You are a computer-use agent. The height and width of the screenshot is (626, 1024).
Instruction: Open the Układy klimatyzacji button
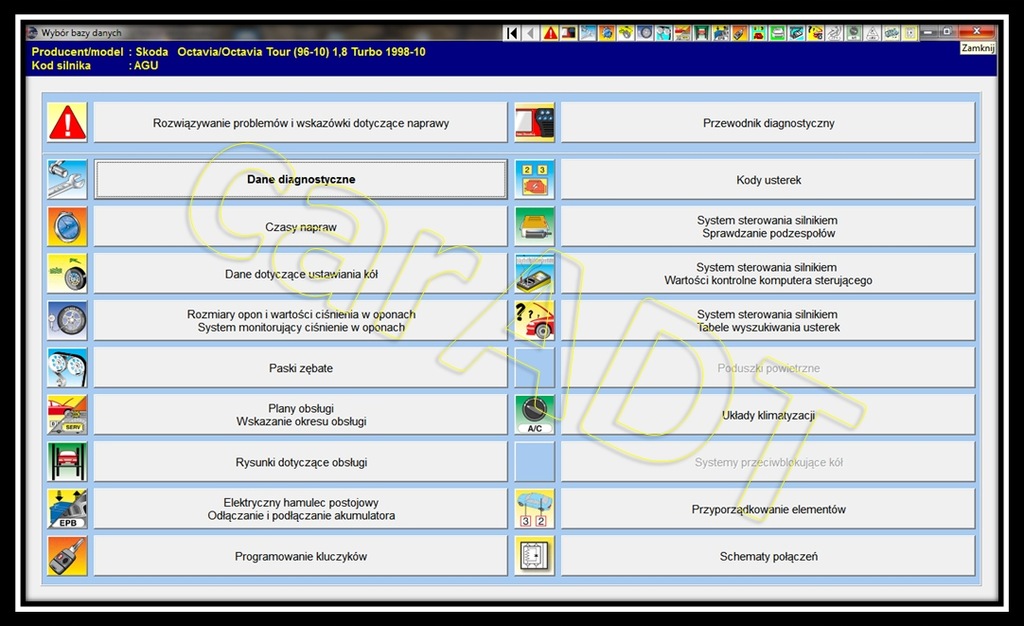point(768,415)
